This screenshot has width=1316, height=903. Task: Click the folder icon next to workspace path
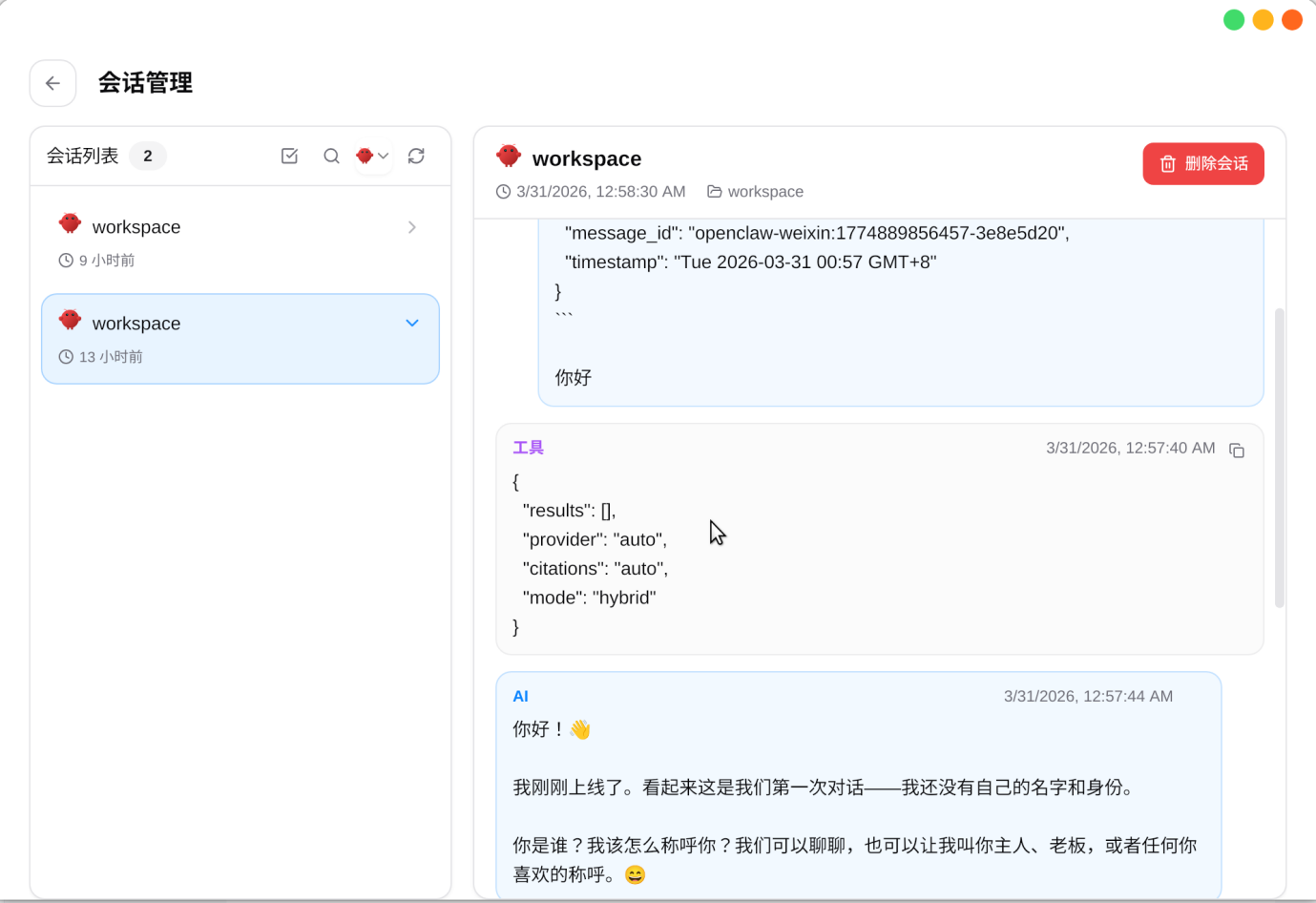coord(714,192)
